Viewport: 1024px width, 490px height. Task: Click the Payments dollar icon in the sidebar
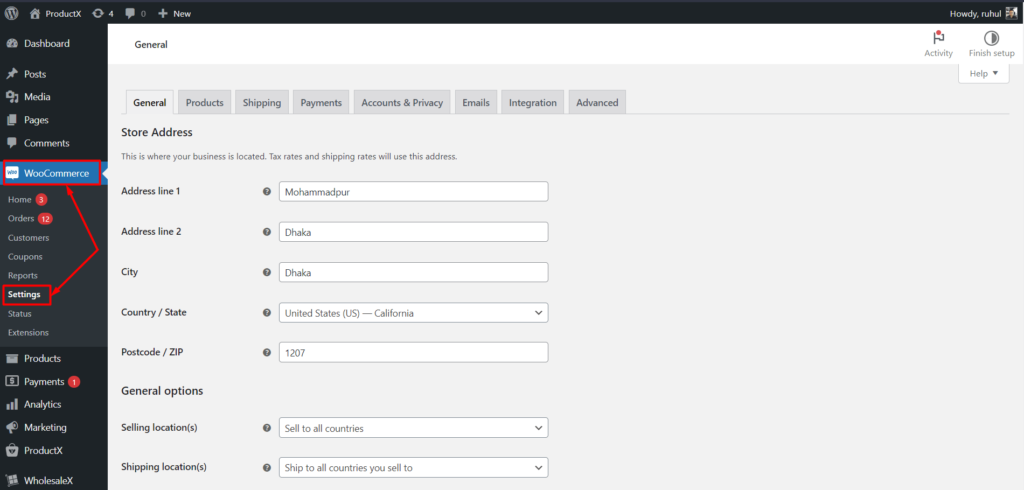tap(12, 382)
